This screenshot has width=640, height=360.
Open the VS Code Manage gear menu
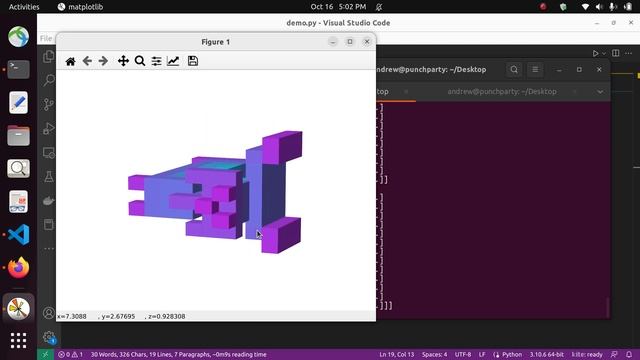(49, 337)
